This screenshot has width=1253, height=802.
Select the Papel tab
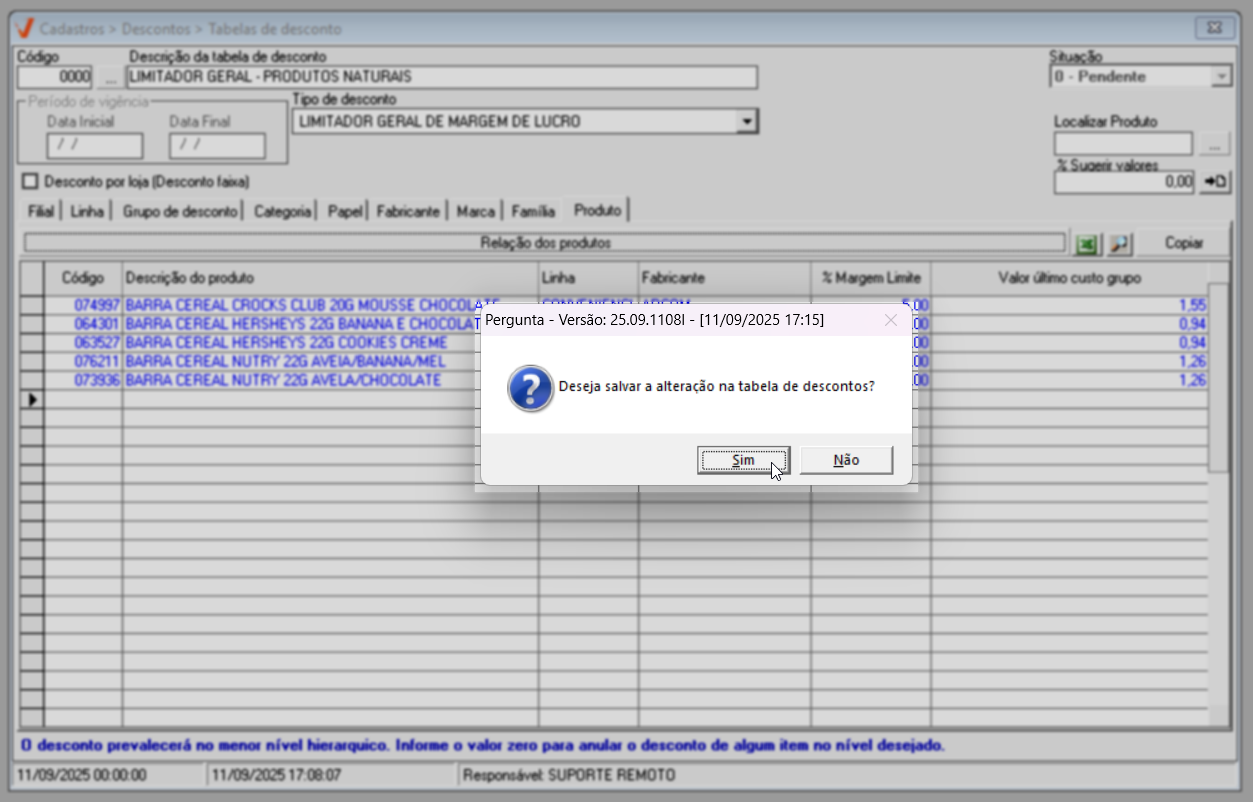(345, 211)
